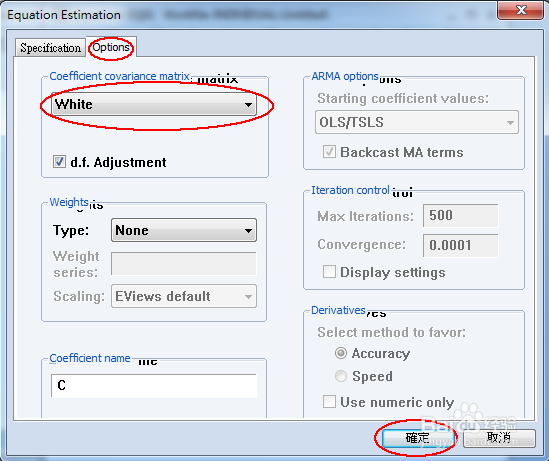Image resolution: width=549 pixels, height=461 pixels.
Task: Click the Derivatives group label
Action: pos(338,310)
